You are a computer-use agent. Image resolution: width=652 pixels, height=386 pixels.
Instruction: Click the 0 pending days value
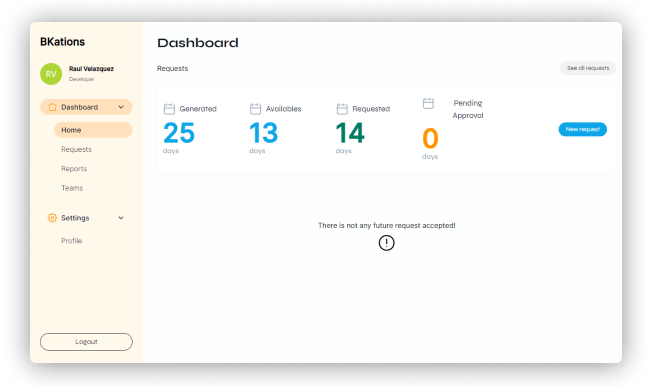pos(430,139)
